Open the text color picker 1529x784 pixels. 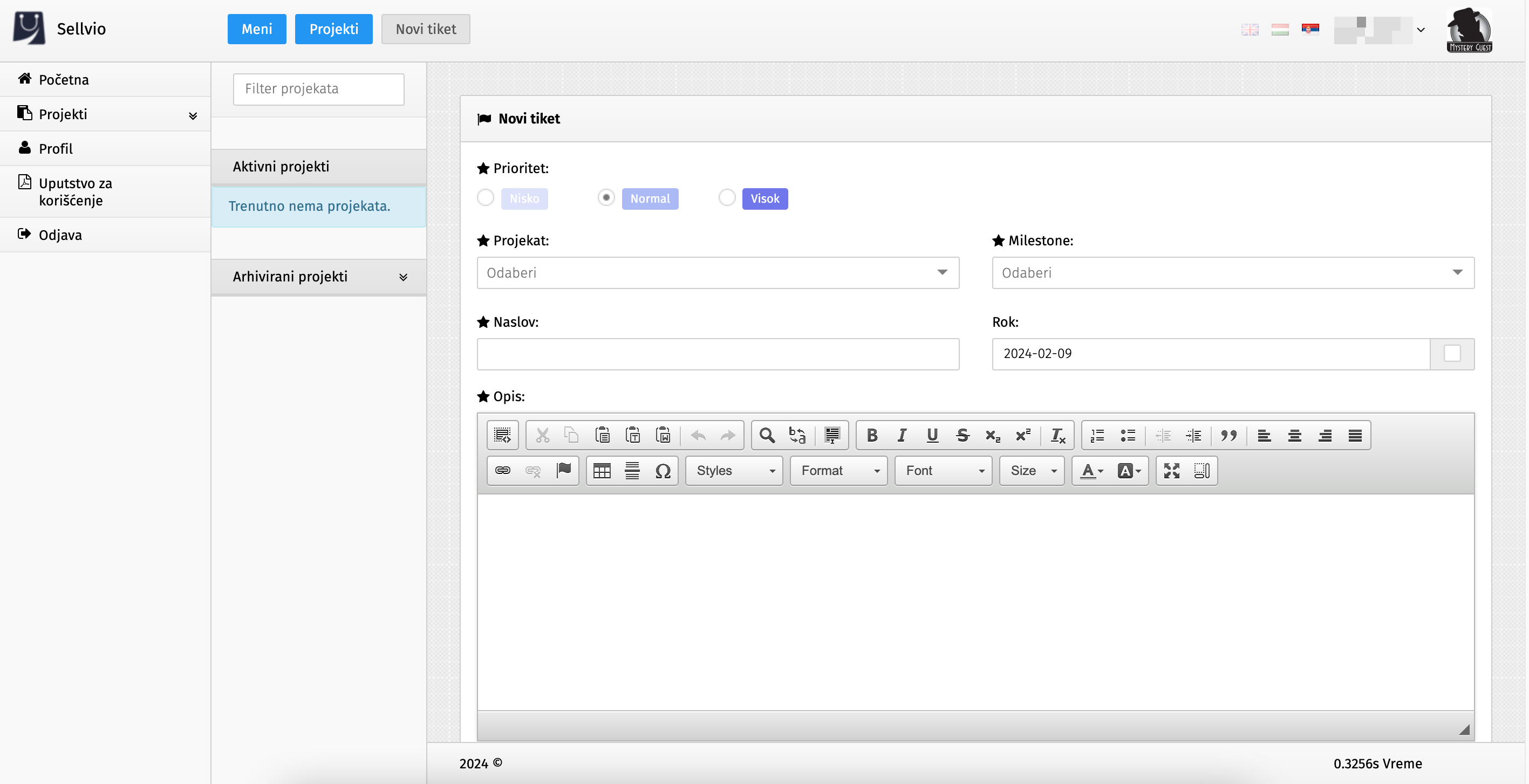click(1091, 470)
